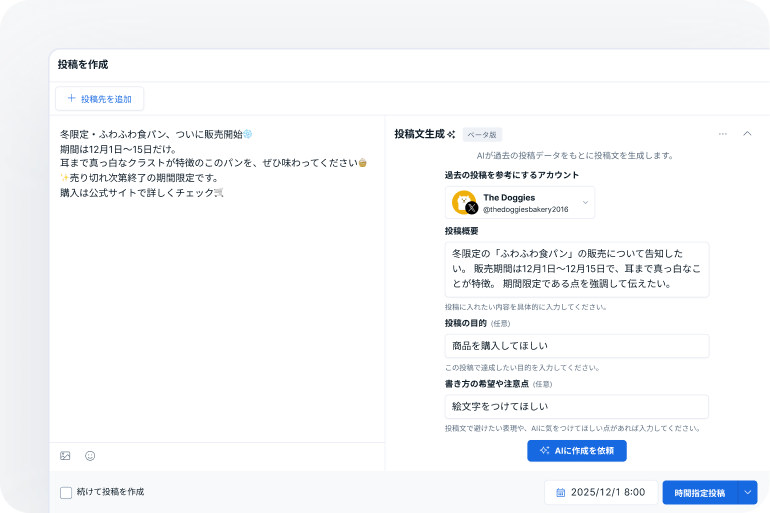Click the plus icon in 投稿先を追加

tap(71, 99)
